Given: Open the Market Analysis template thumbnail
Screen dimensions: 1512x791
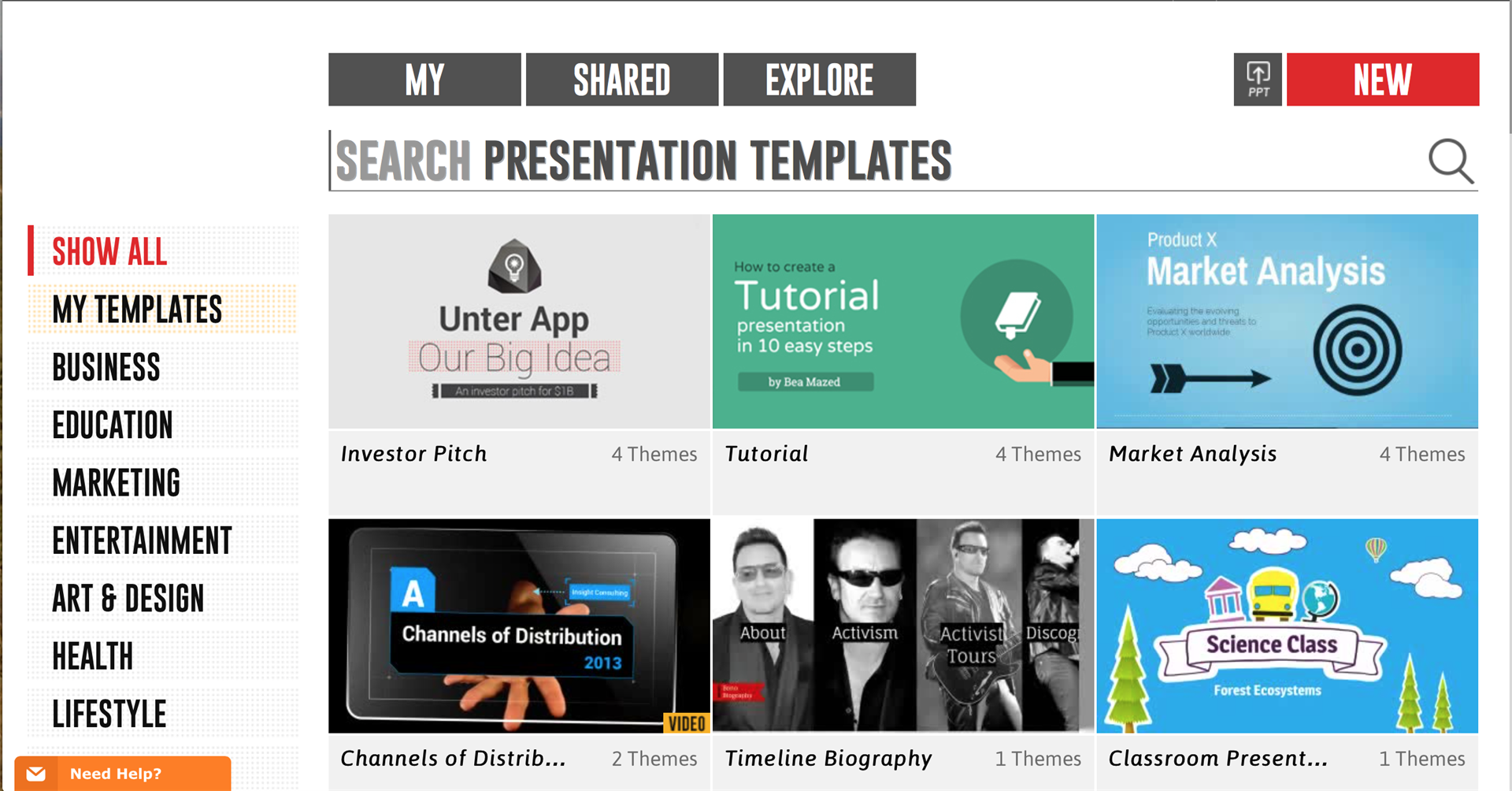Looking at the screenshot, I should [1287, 321].
